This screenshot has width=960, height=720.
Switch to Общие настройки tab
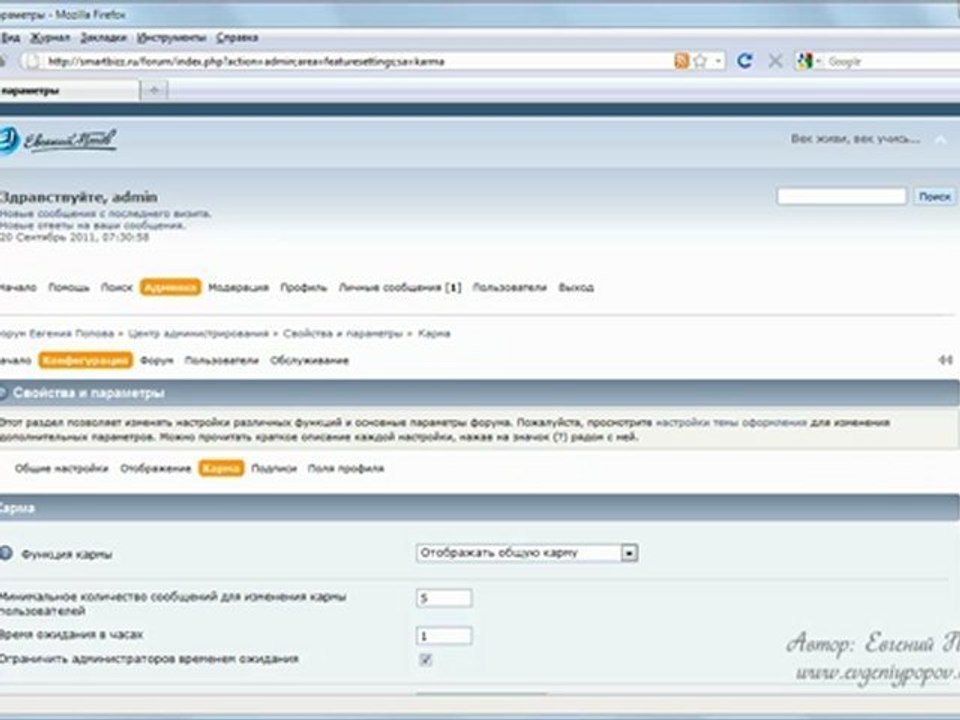point(61,468)
